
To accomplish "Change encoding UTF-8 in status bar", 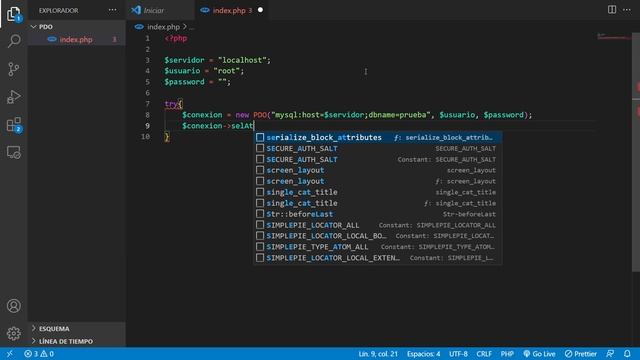I will tap(458, 353).
